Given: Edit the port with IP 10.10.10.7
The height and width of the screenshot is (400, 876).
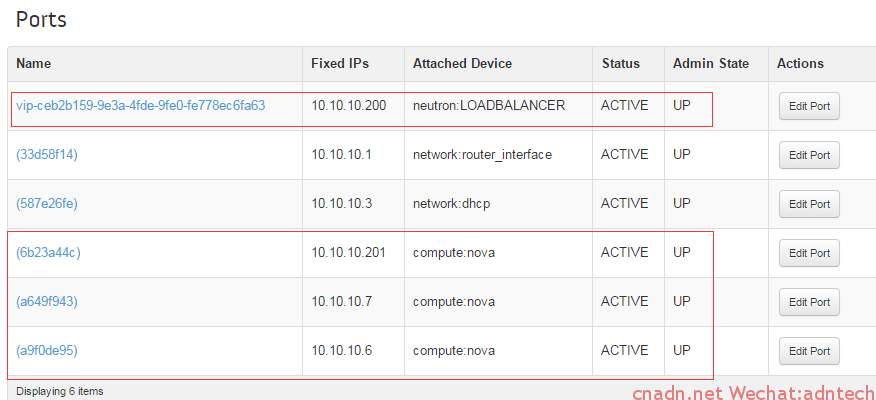Looking at the screenshot, I should click(x=810, y=302).
